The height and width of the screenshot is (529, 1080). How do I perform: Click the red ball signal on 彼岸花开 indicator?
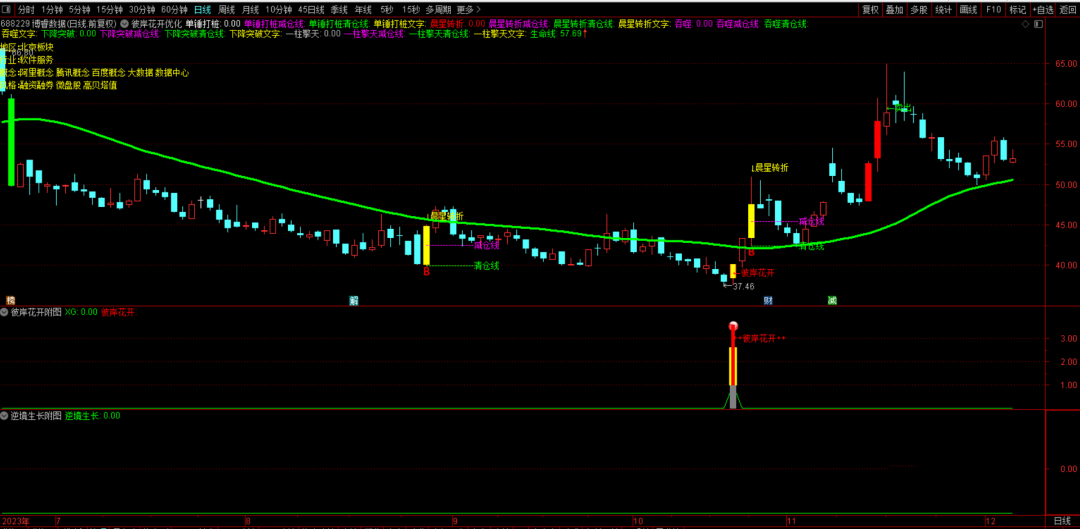pos(733,327)
